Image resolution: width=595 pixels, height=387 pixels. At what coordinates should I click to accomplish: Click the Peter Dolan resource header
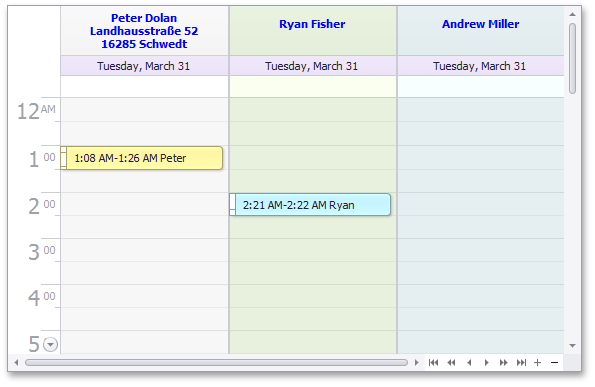145,31
